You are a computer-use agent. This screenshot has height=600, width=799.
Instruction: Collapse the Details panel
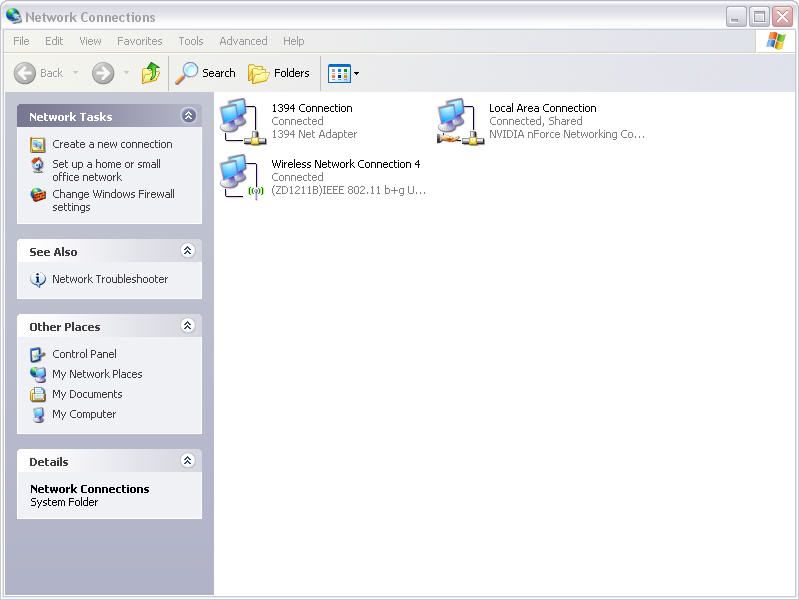pyautogui.click(x=188, y=461)
